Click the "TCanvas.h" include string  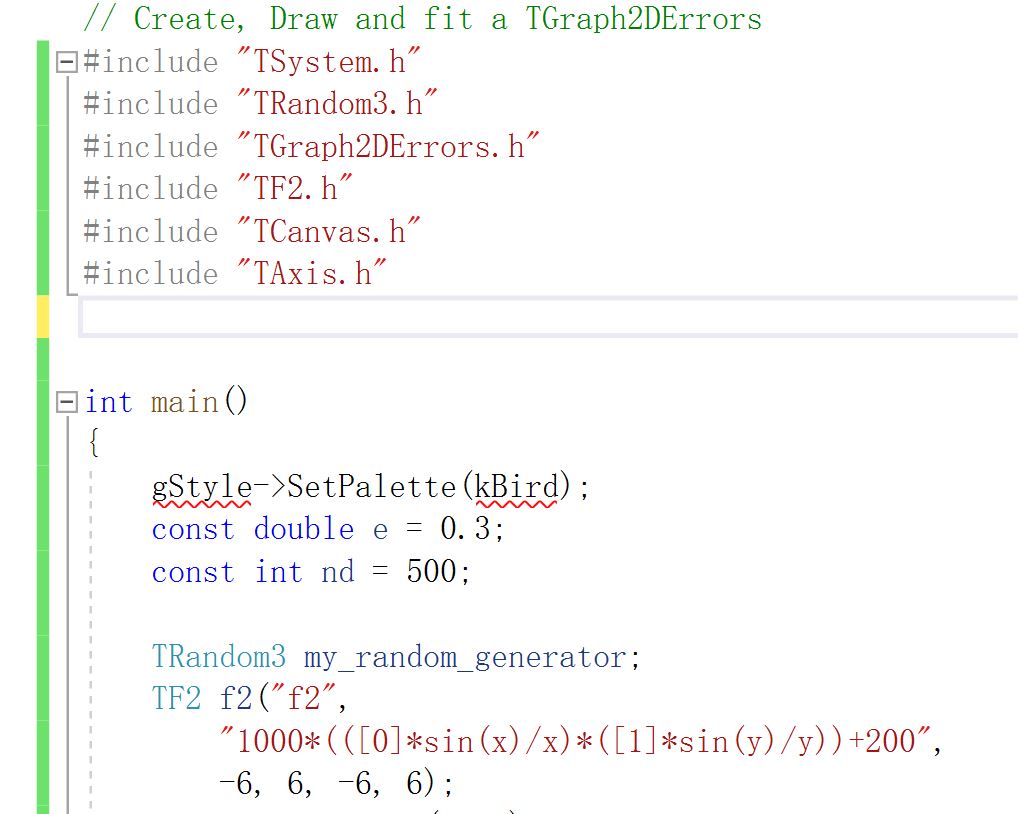click(328, 232)
